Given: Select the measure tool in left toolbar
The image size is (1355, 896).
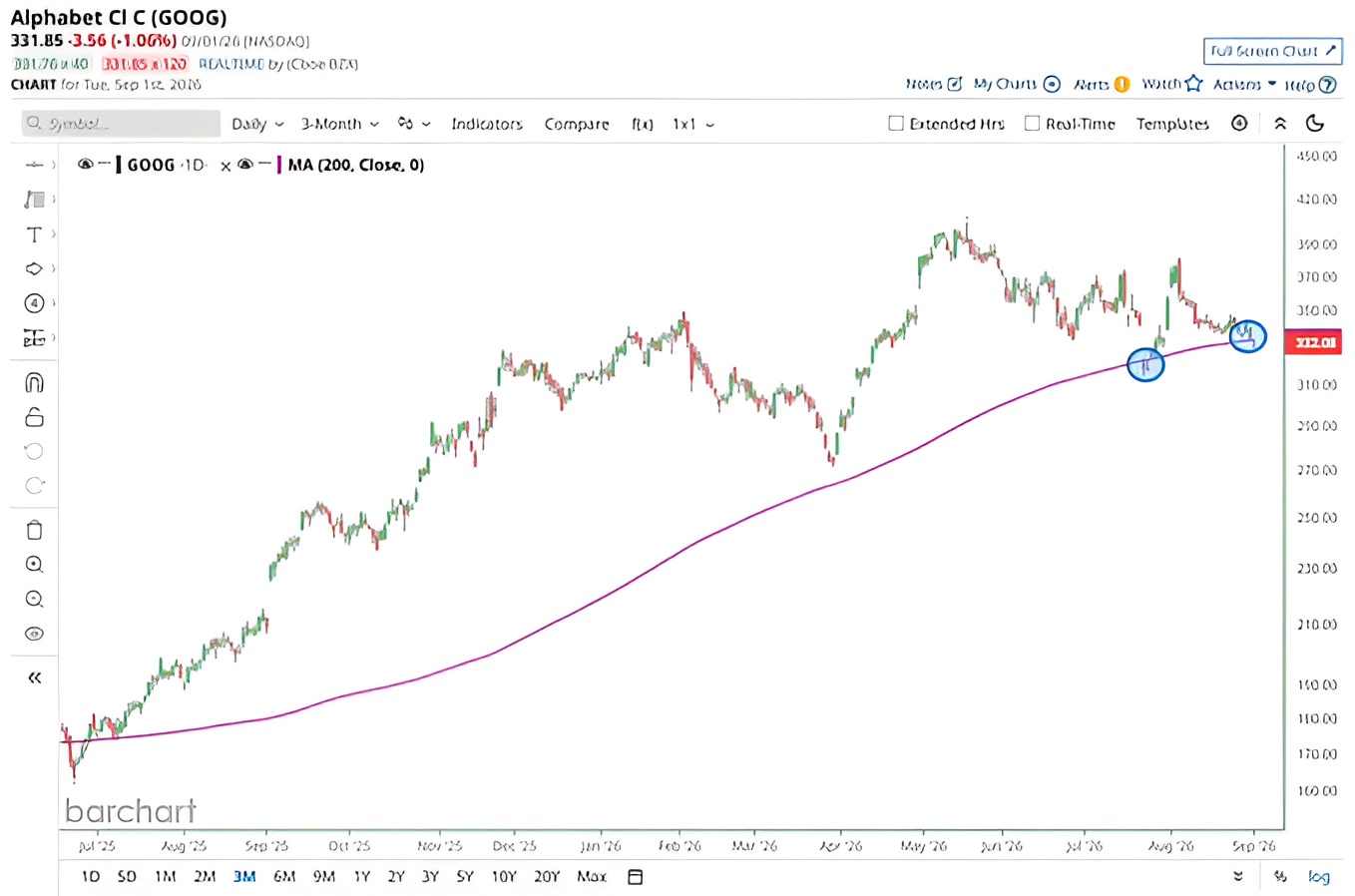Looking at the screenshot, I should pos(34,338).
